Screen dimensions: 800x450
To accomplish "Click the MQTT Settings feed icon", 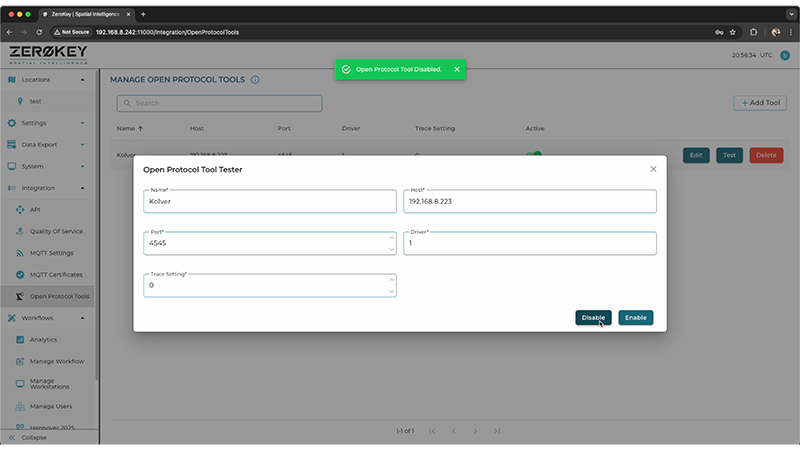I will (x=20, y=253).
